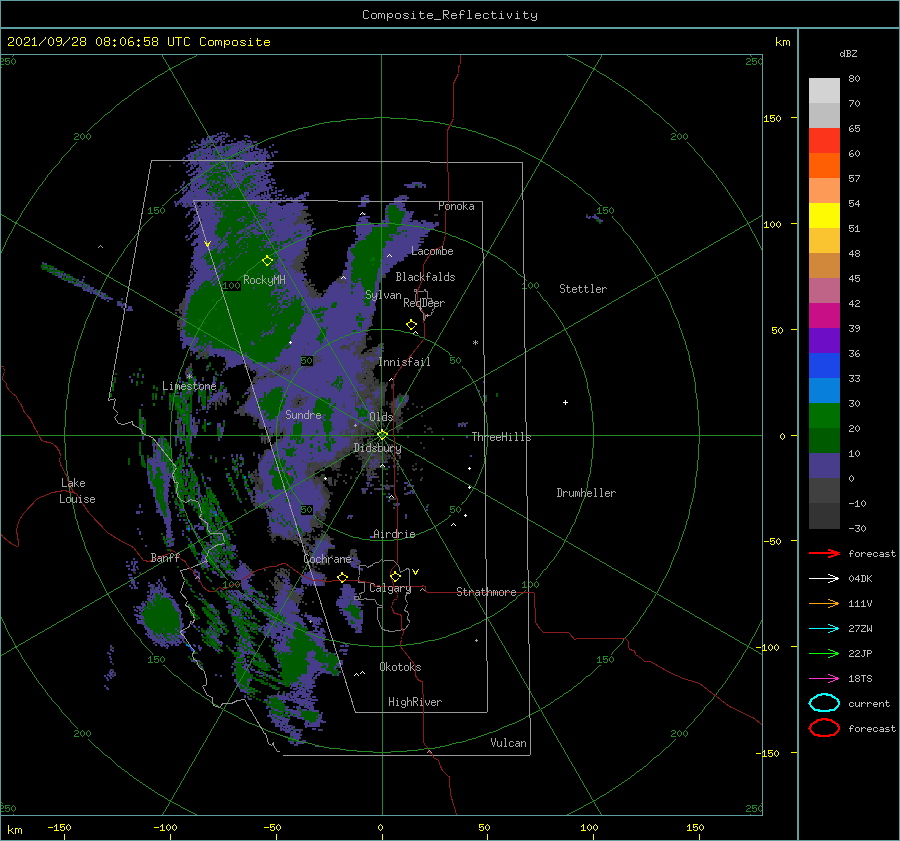
Task: Click the 150 tick on right km axis
Action: pos(772,118)
